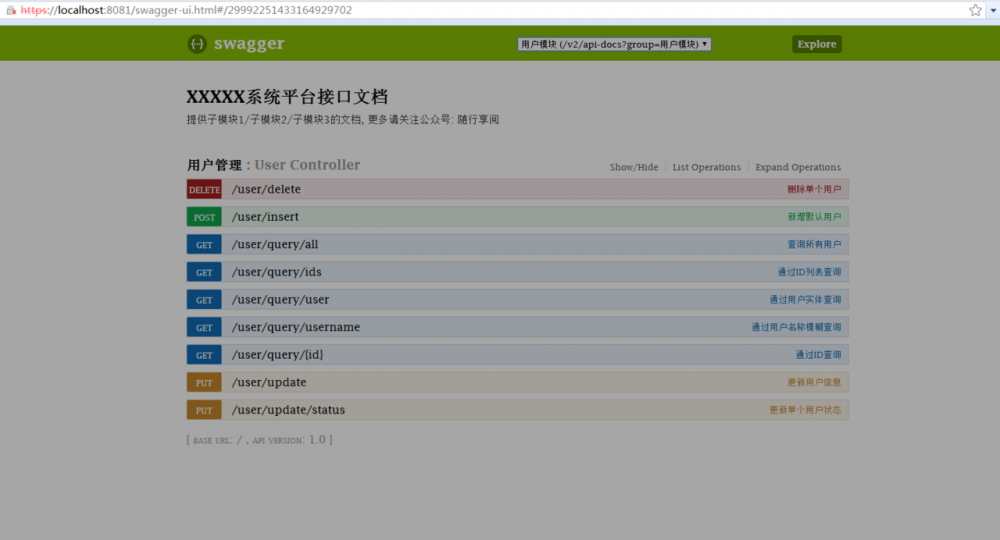Viewport: 1000px width, 540px height.
Task: Click PUT badge for /user/update/status
Action: (x=204, y=410)
